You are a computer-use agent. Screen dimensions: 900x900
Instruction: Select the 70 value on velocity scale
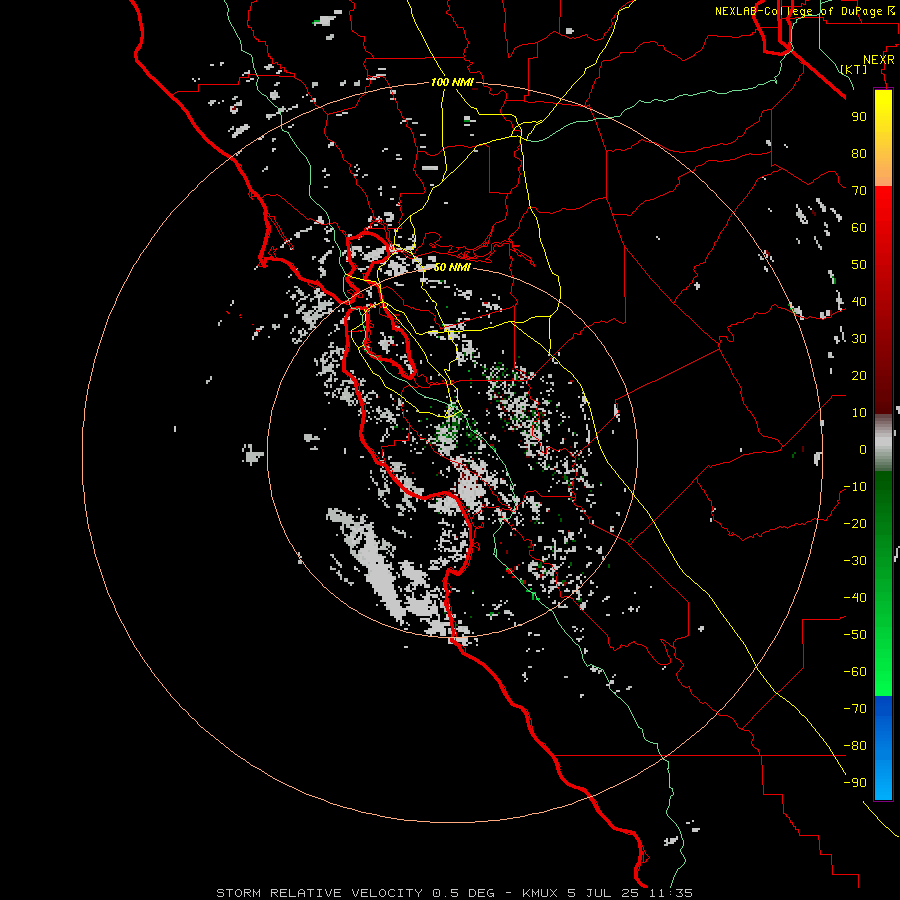(859, 191)
